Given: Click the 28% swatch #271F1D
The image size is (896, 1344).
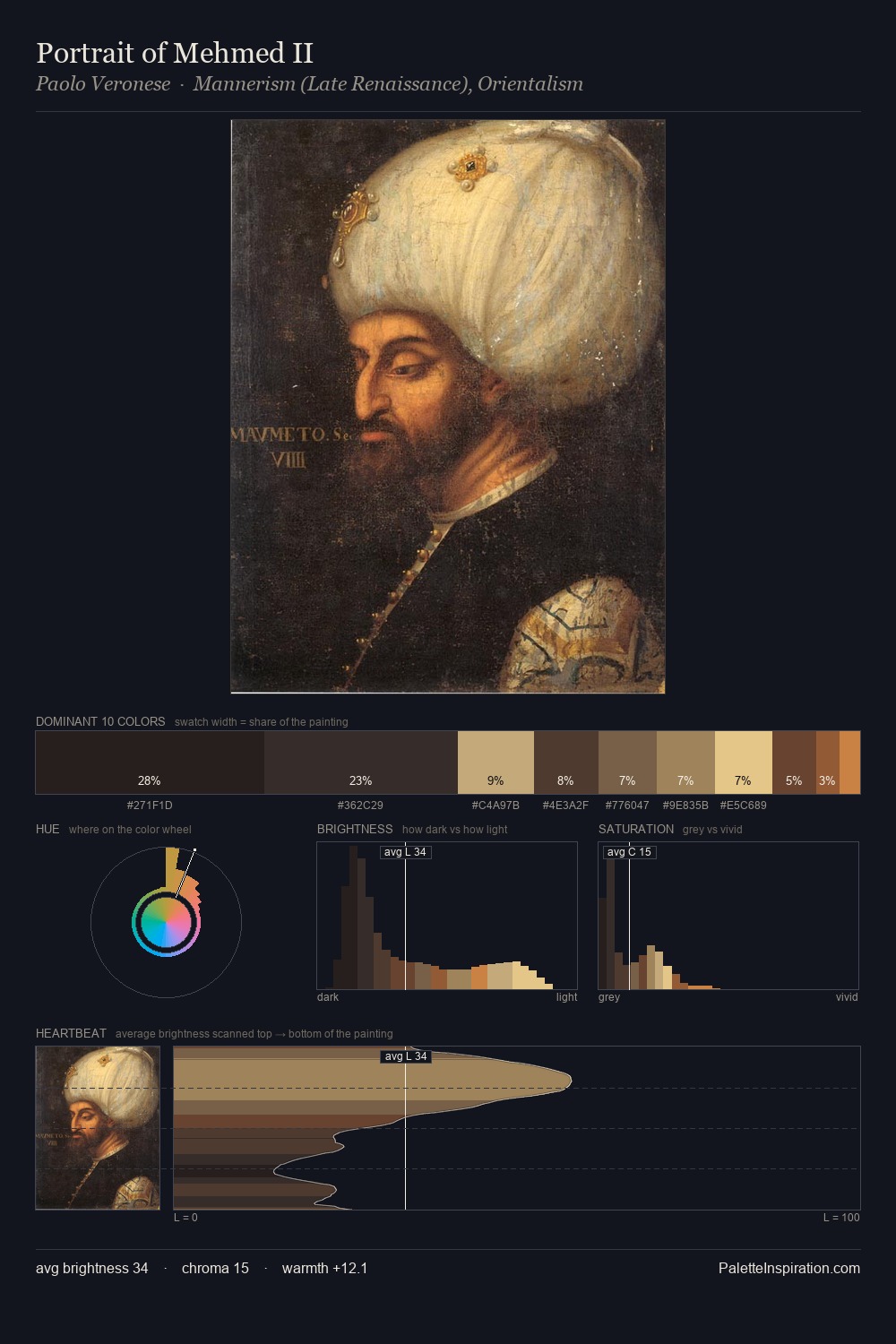Looking at the screenshot, I should tap(150, 762).
